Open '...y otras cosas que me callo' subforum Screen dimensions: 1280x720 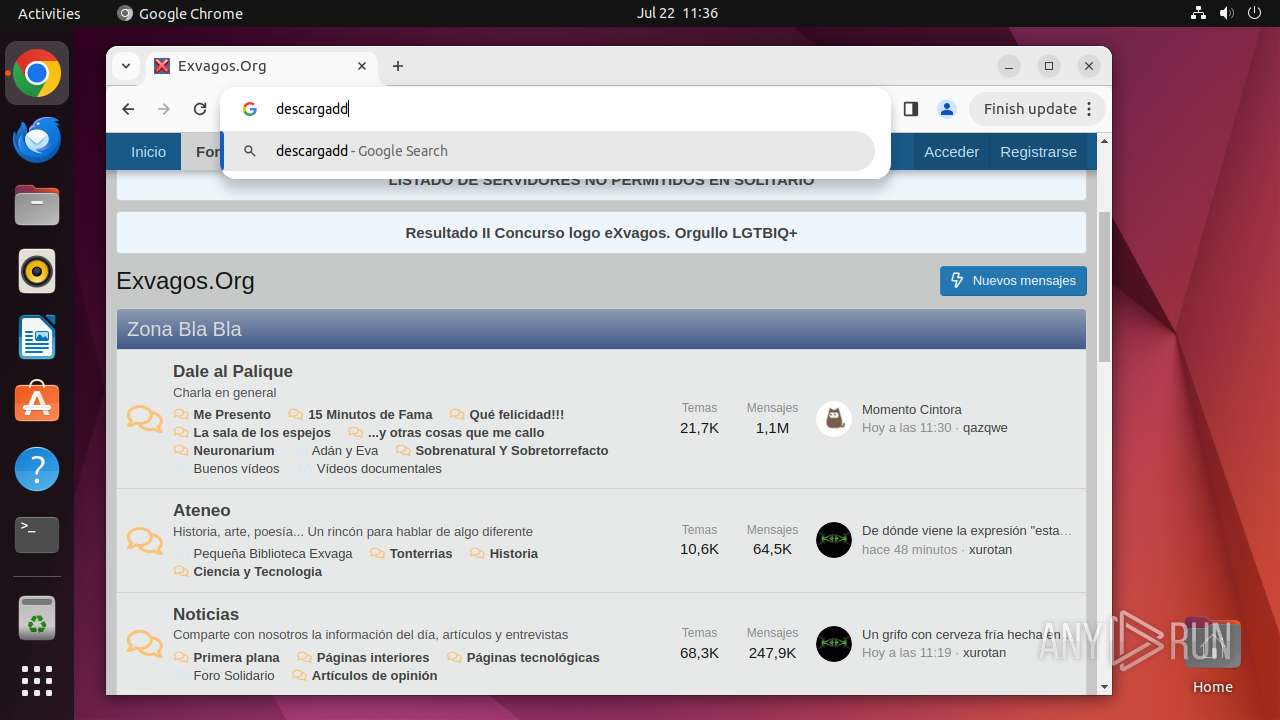(x=456, y=432)
